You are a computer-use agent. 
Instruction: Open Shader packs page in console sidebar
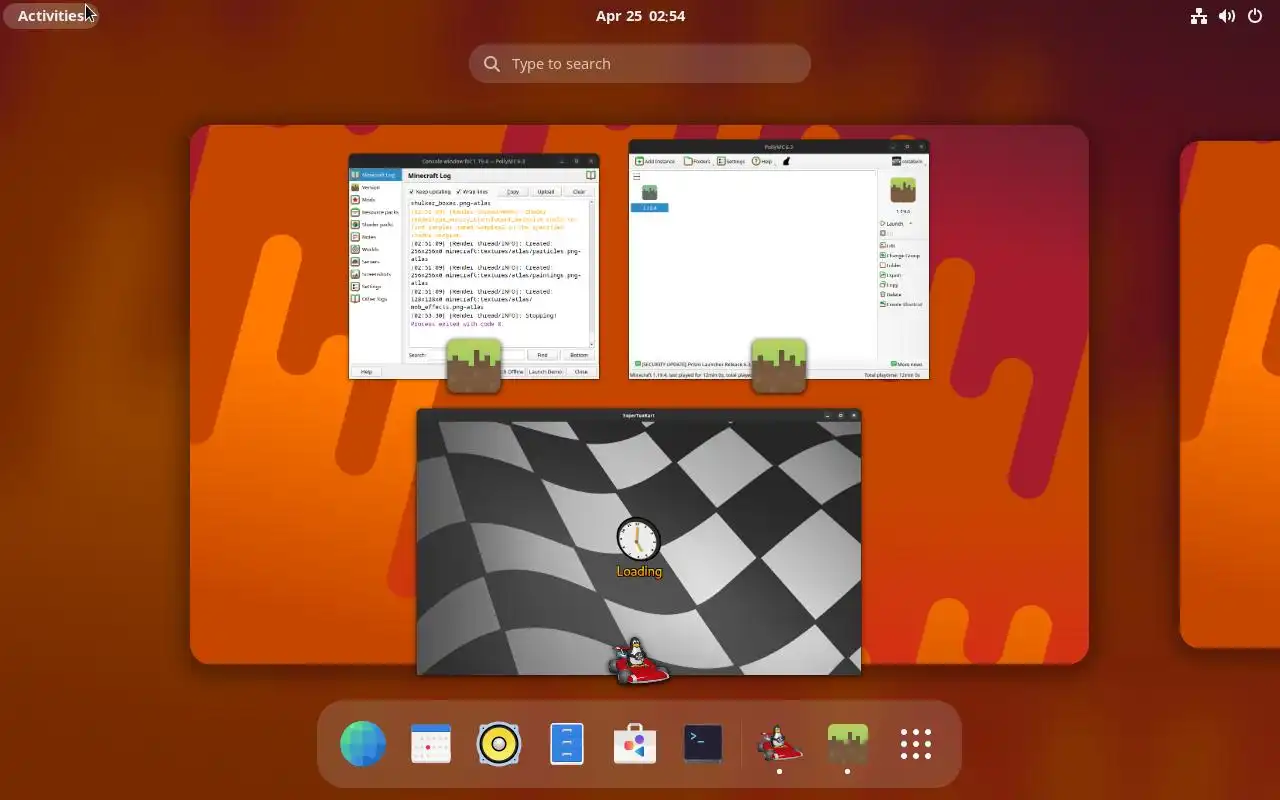pyautogui.click(x=374, y=224)
